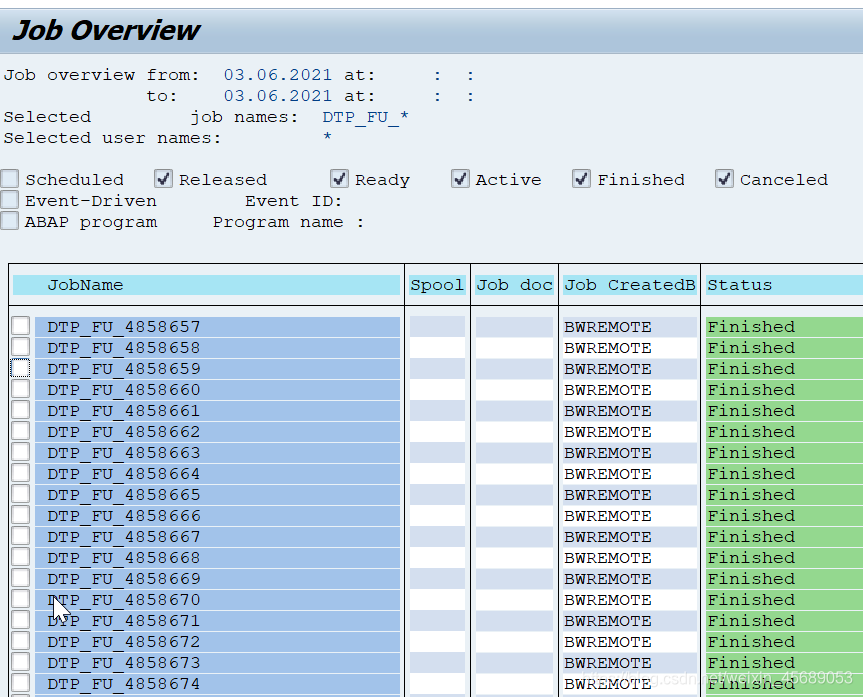
Task: Uncheck the Ready status checkbox
Action: tap(340, 179)
